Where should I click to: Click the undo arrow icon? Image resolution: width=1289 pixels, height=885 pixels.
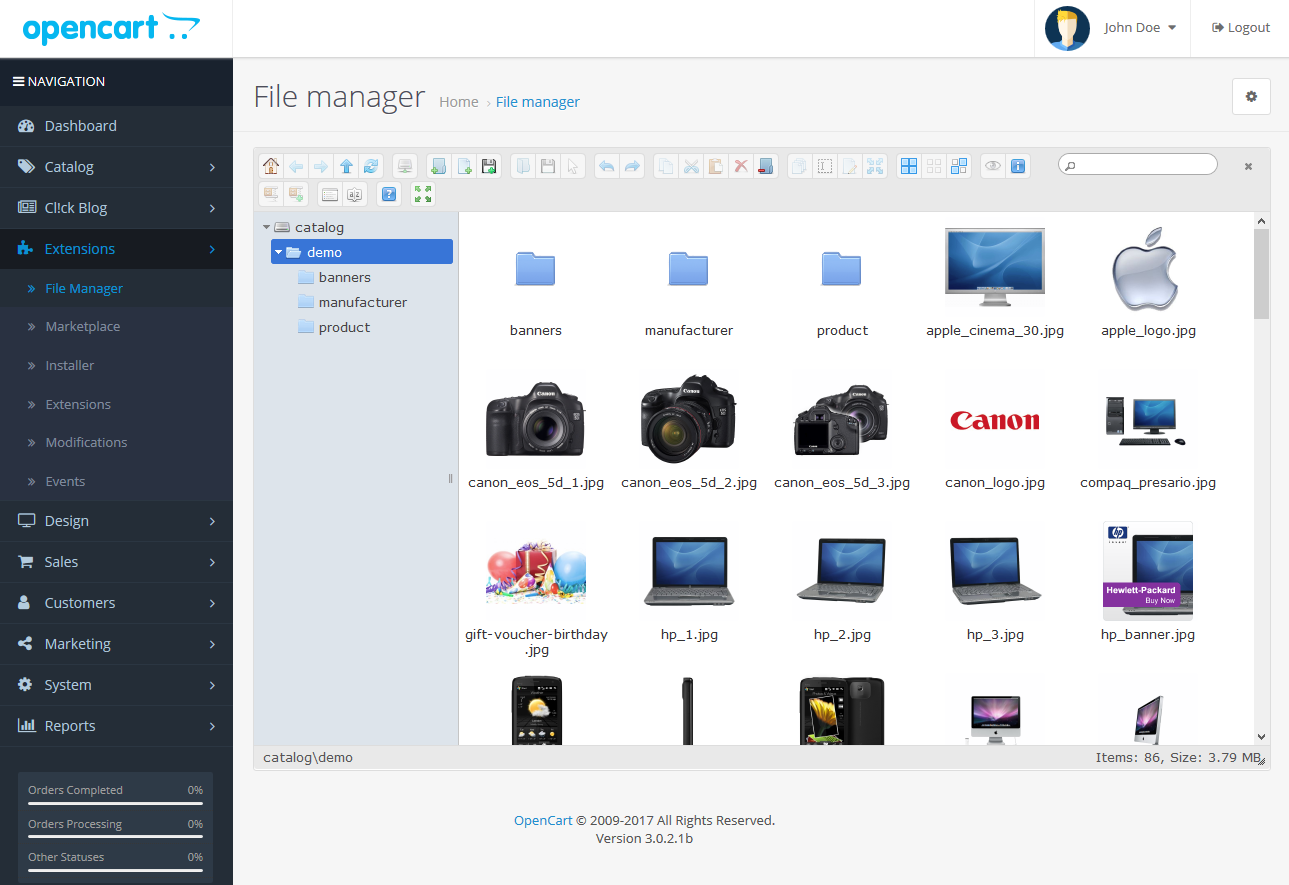[606, 166]
